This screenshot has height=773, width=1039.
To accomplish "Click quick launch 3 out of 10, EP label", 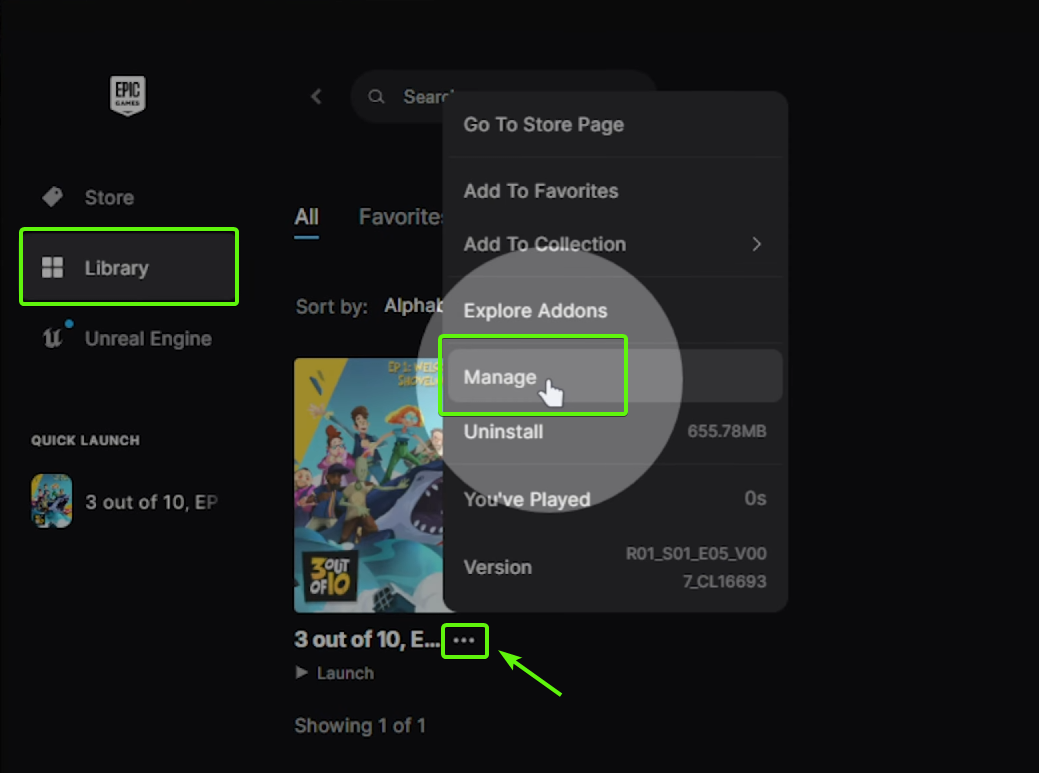I will (151, 502).
